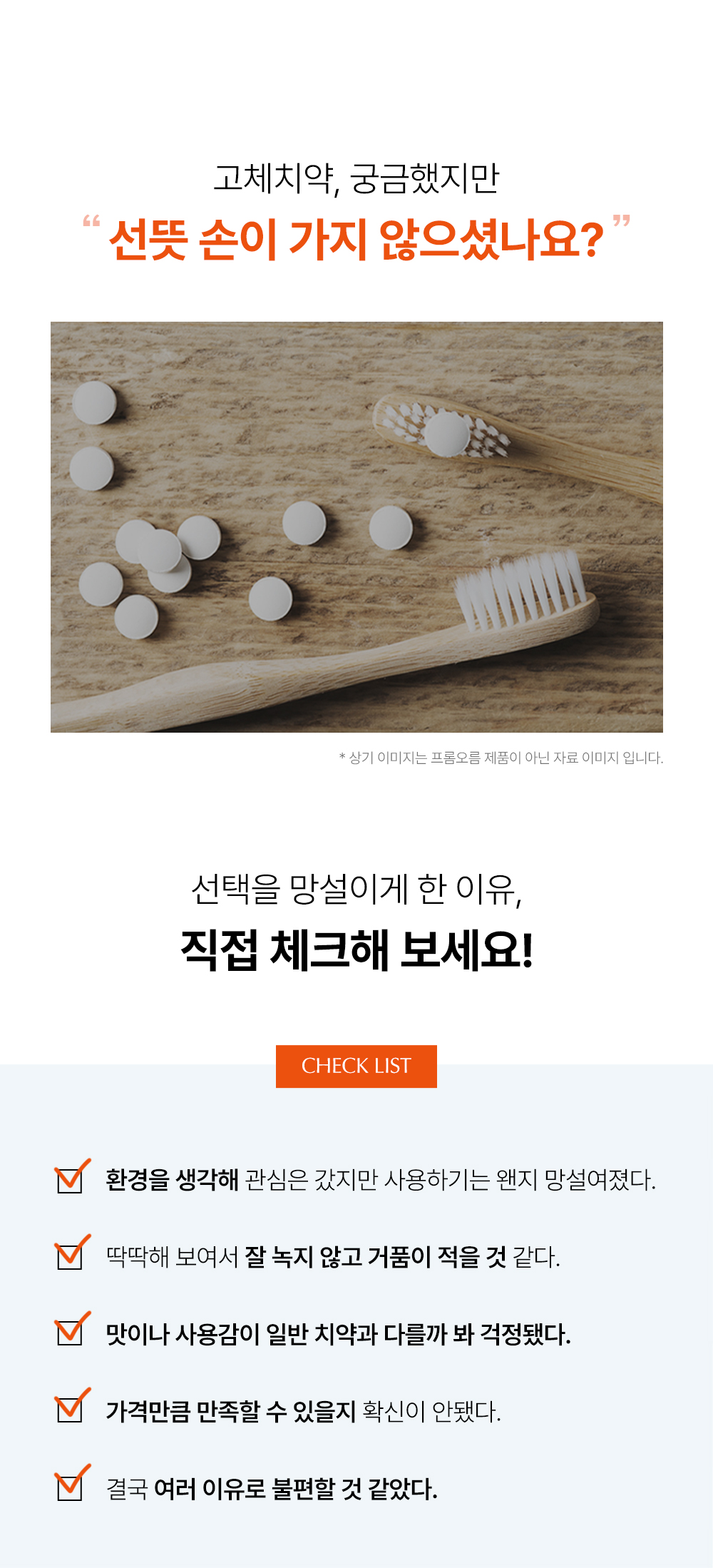Click the text 고체치약, 궁금했지만

pyautogui.click(x=356, y=178)
